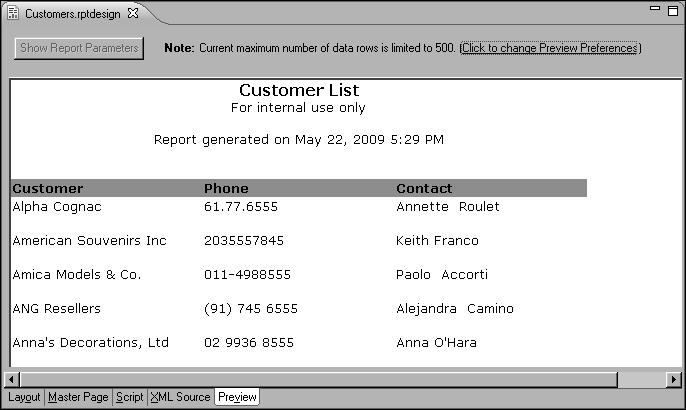This screenshot has height=410, width=686.
Task: Open the Master Page tab
Action: point(78,397)
